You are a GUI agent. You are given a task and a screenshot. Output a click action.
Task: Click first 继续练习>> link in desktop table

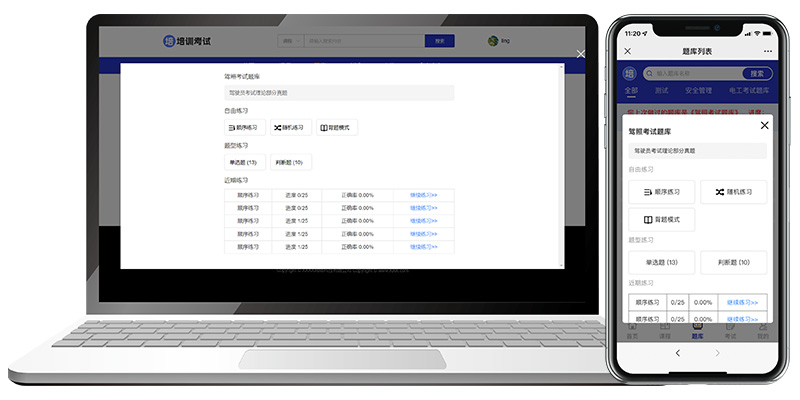(x=424, y=195)
